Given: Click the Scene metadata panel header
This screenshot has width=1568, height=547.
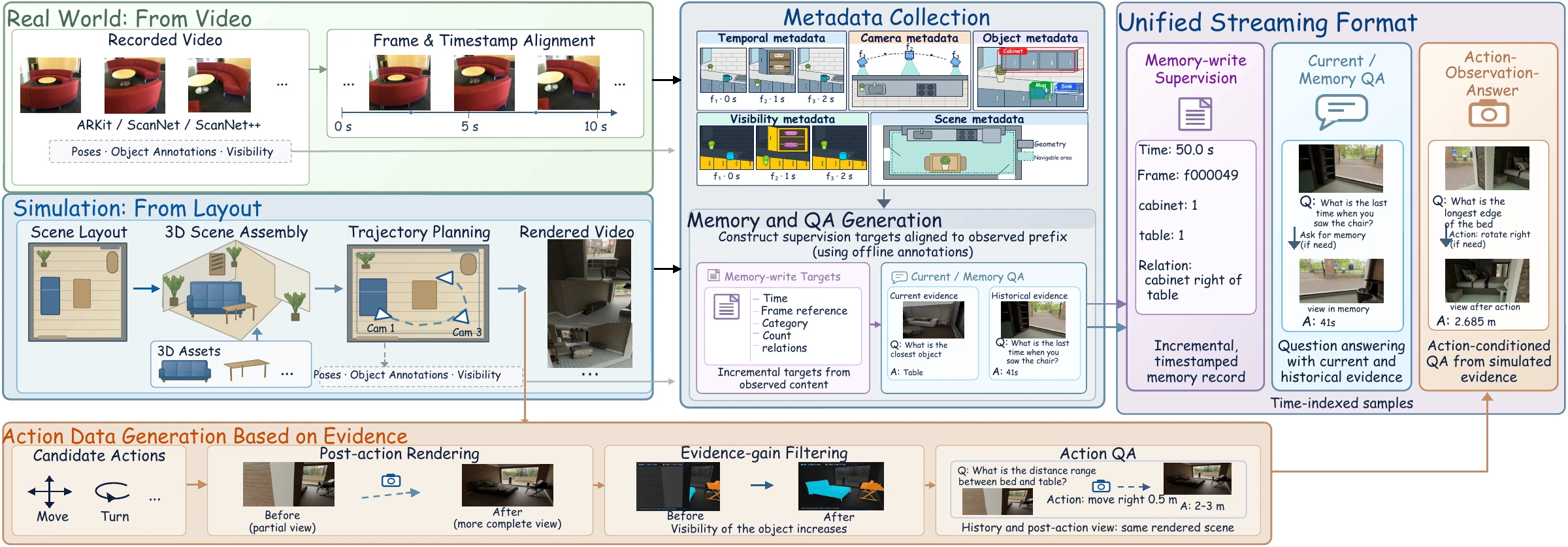Looking at the screenshot, I should coord(979,119).
